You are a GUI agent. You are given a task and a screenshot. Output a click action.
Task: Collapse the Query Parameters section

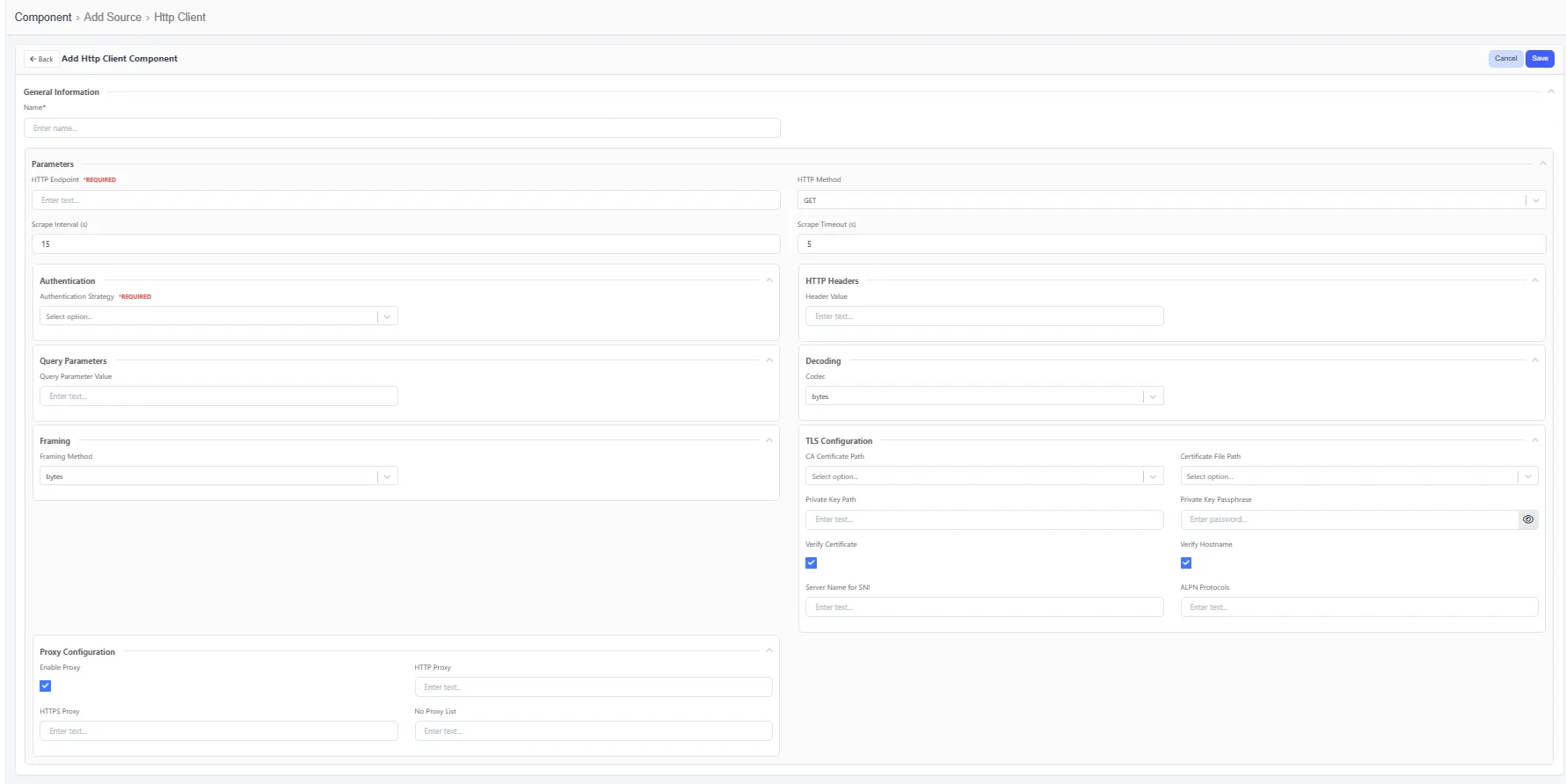tap(769, 360)
